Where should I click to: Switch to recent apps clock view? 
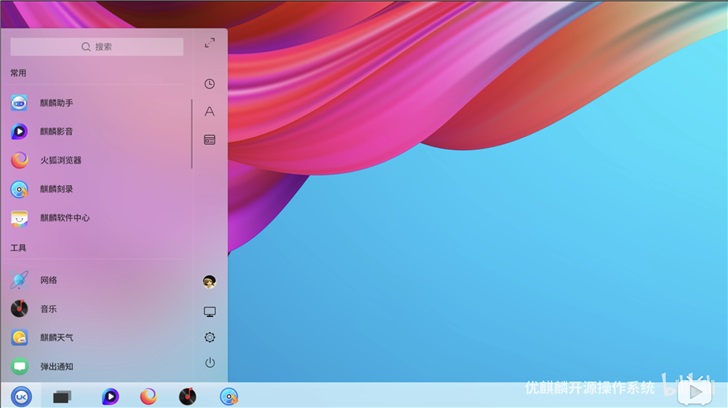[209, 84]
